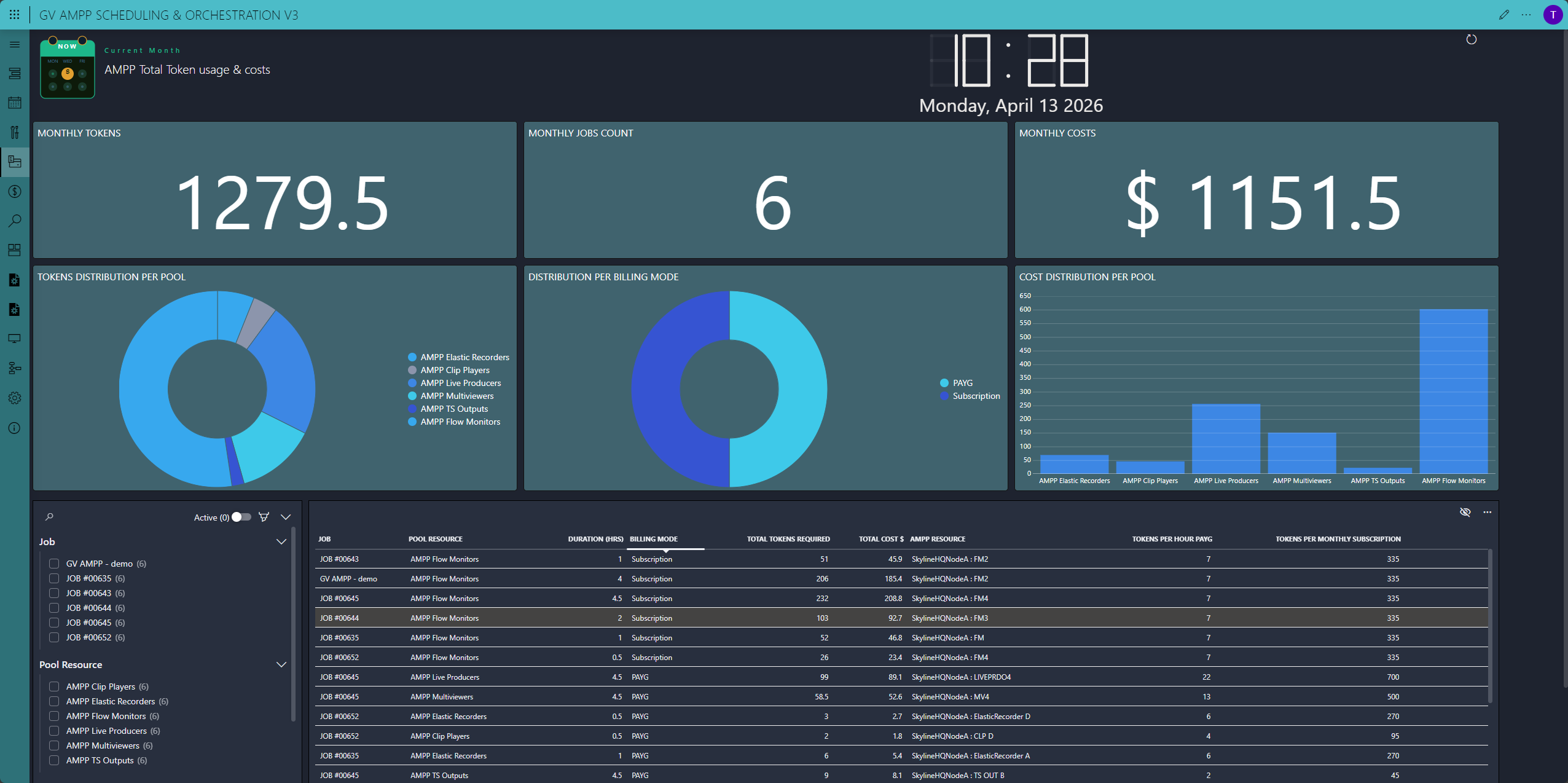Click the clear filters funnel icon
Viewport: 1568px width, 783px height.
(x=264, y=517)
